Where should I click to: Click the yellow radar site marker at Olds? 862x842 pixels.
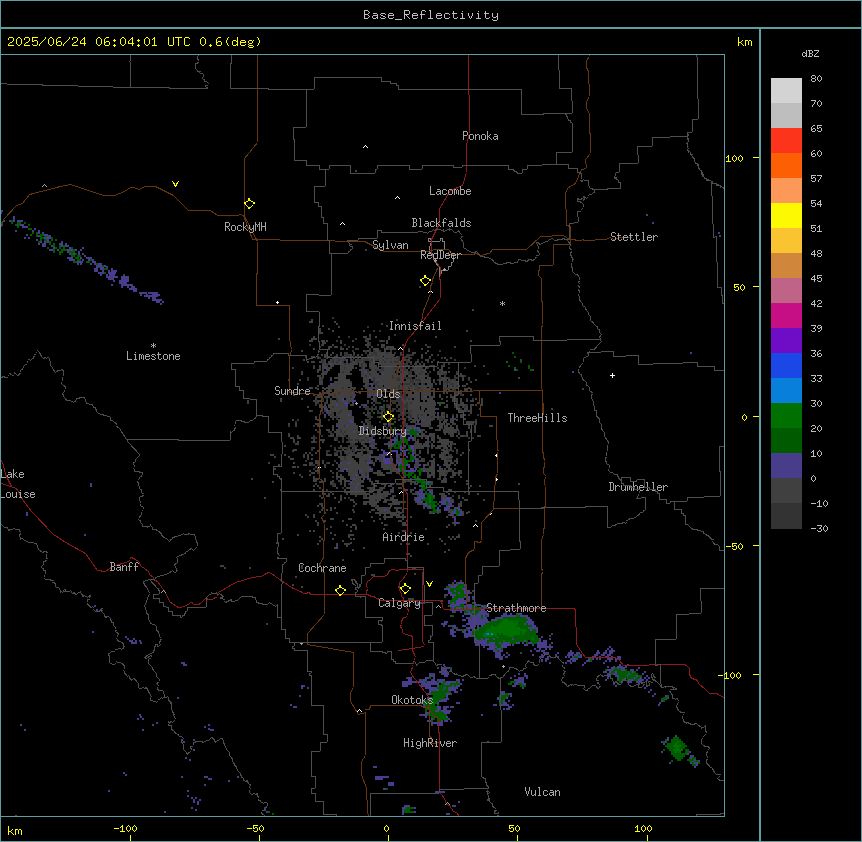[388, 417]
